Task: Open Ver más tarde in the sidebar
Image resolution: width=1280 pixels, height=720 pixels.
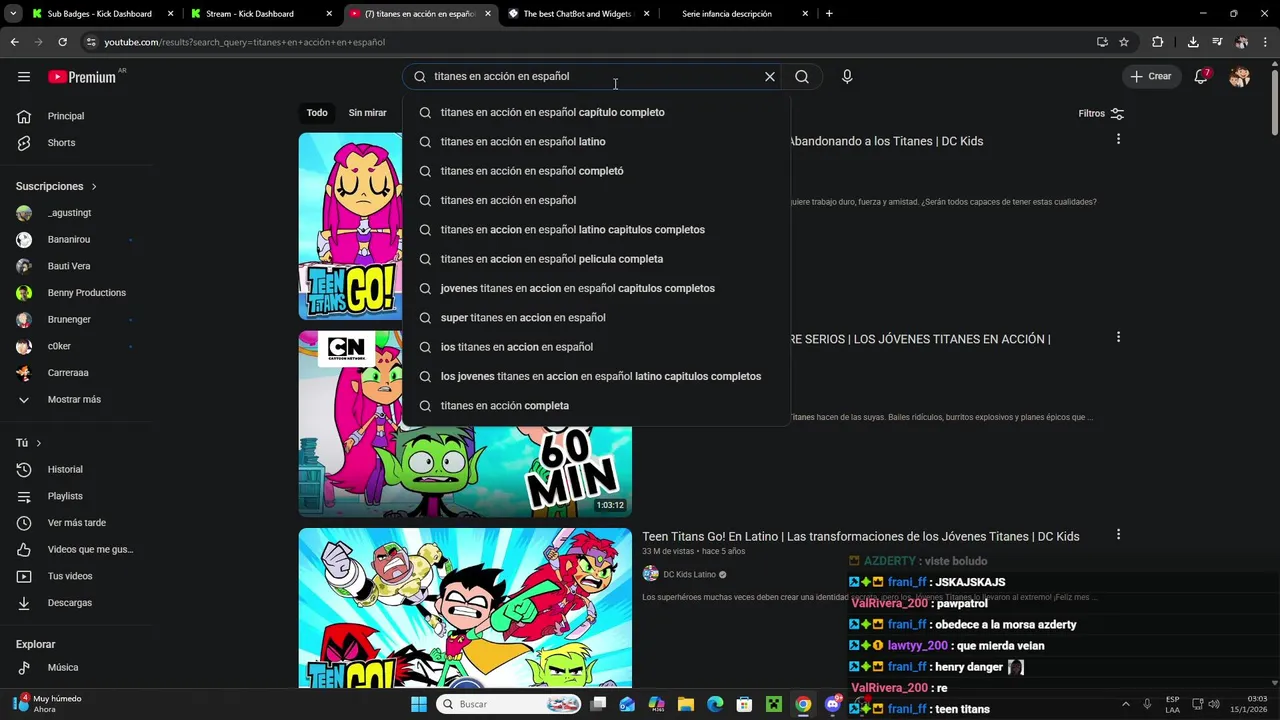Action: click(76, 523)
